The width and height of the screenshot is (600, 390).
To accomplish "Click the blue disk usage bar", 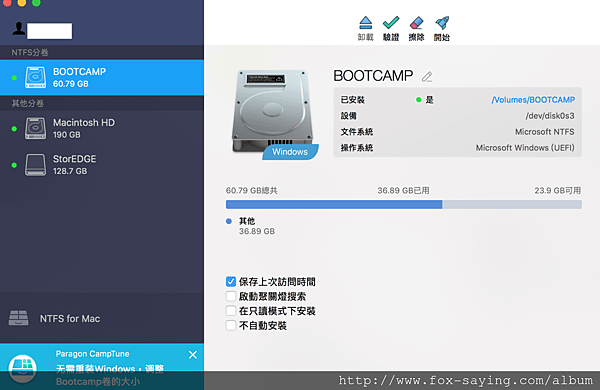I will click(334, 204).
